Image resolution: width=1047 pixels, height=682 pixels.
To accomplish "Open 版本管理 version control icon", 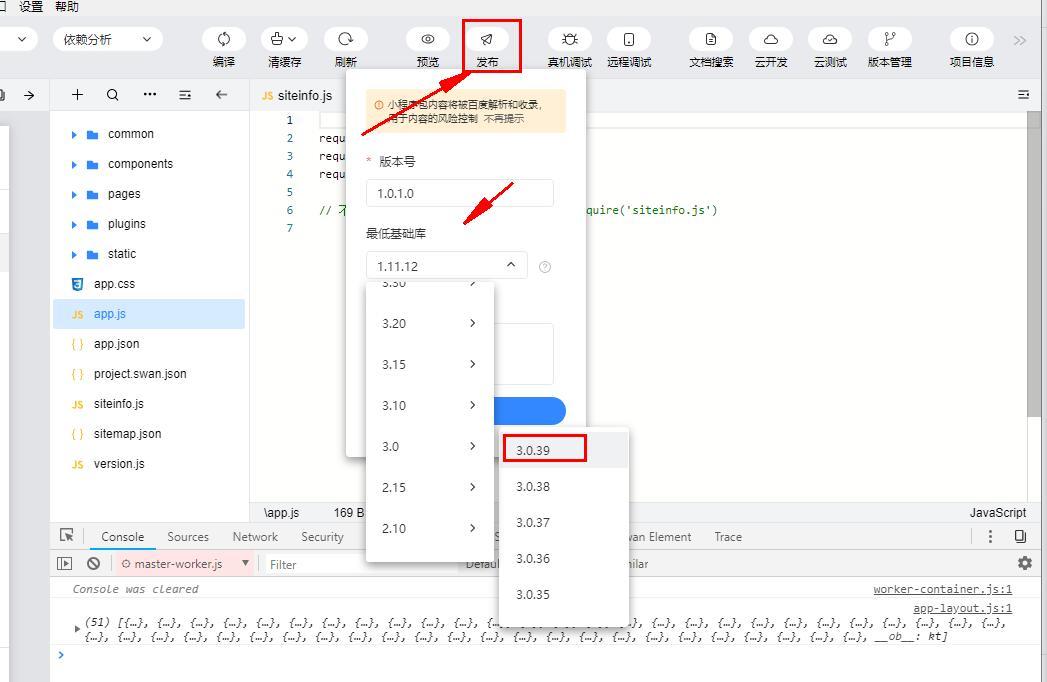I will tap(889, 39).
